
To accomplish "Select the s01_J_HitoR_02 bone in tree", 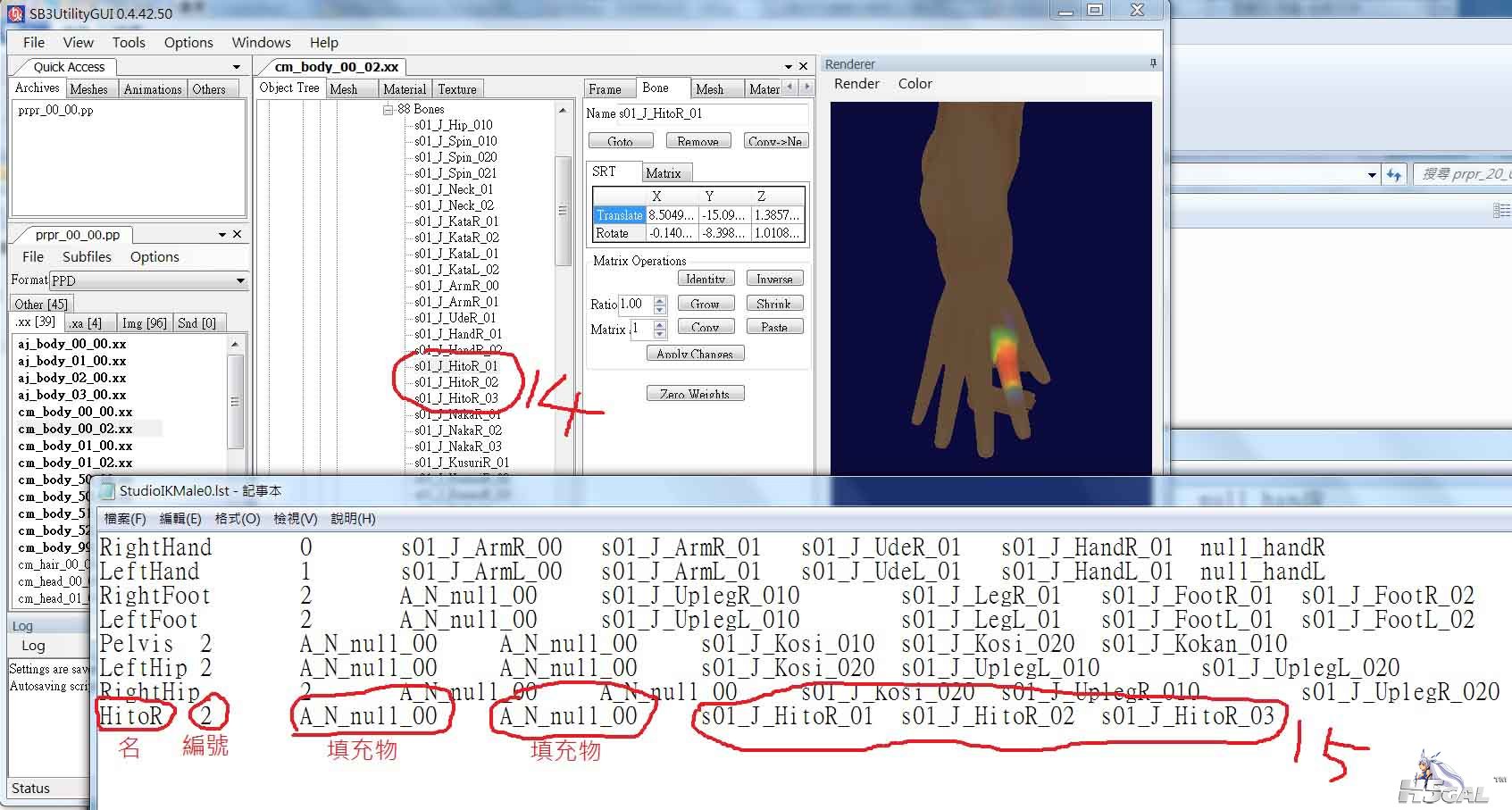I will (456, 381).
